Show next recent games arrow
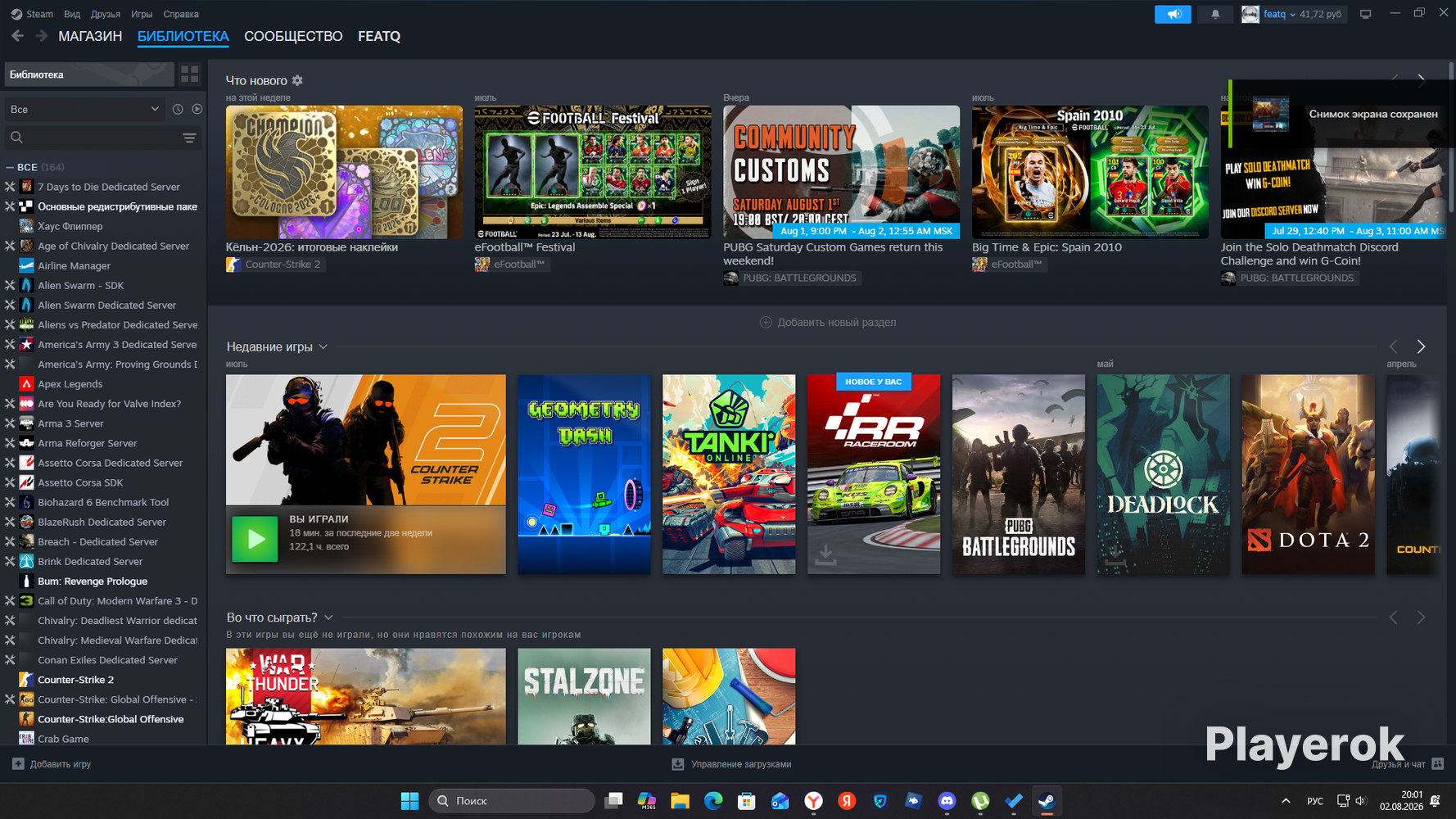 coord(1422,346)
